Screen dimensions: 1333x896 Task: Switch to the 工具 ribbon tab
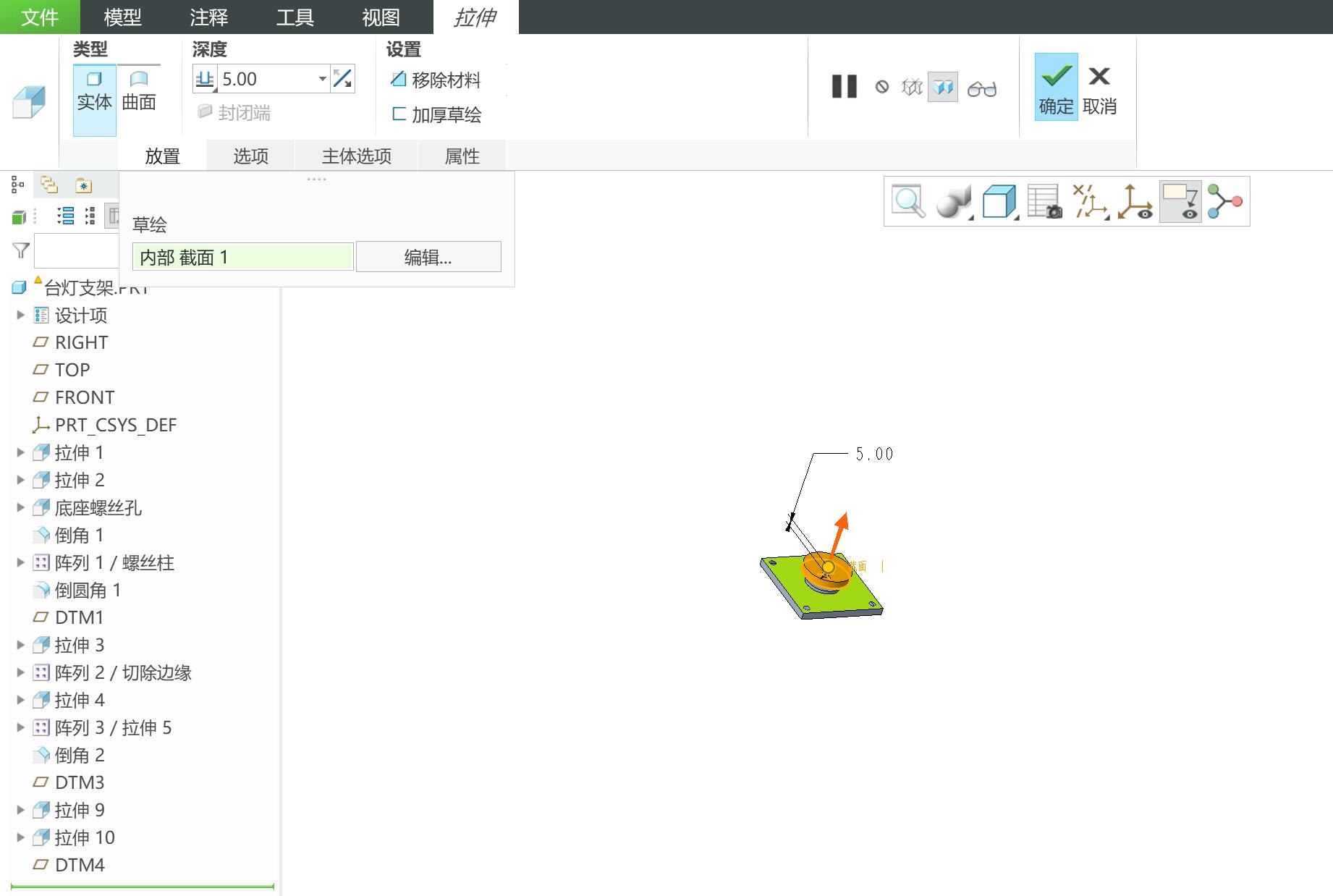coord(295,17)
